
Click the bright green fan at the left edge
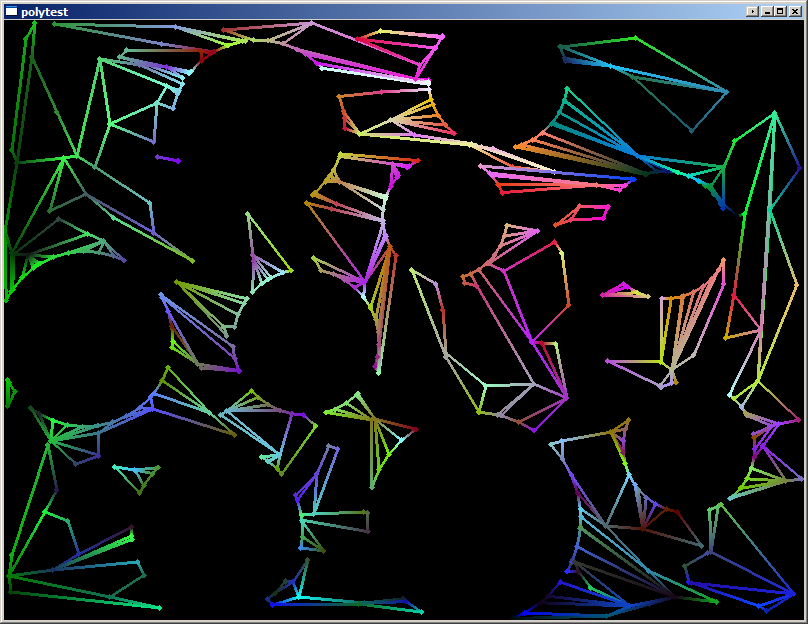tap(22, 262)
